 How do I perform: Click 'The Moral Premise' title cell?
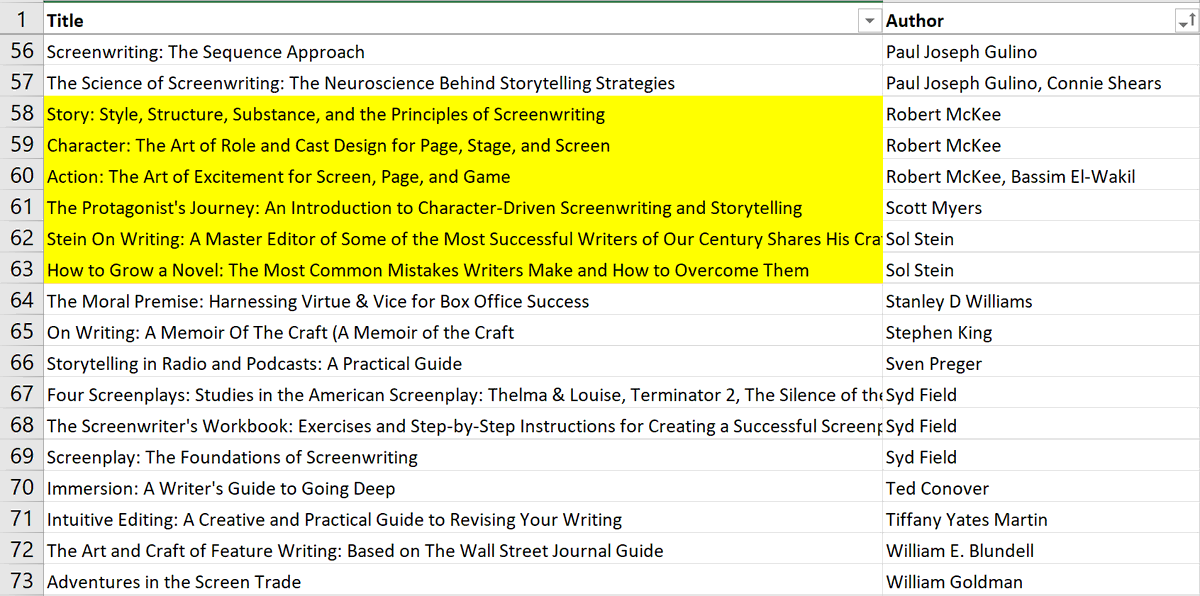click(x=463, y=301)
